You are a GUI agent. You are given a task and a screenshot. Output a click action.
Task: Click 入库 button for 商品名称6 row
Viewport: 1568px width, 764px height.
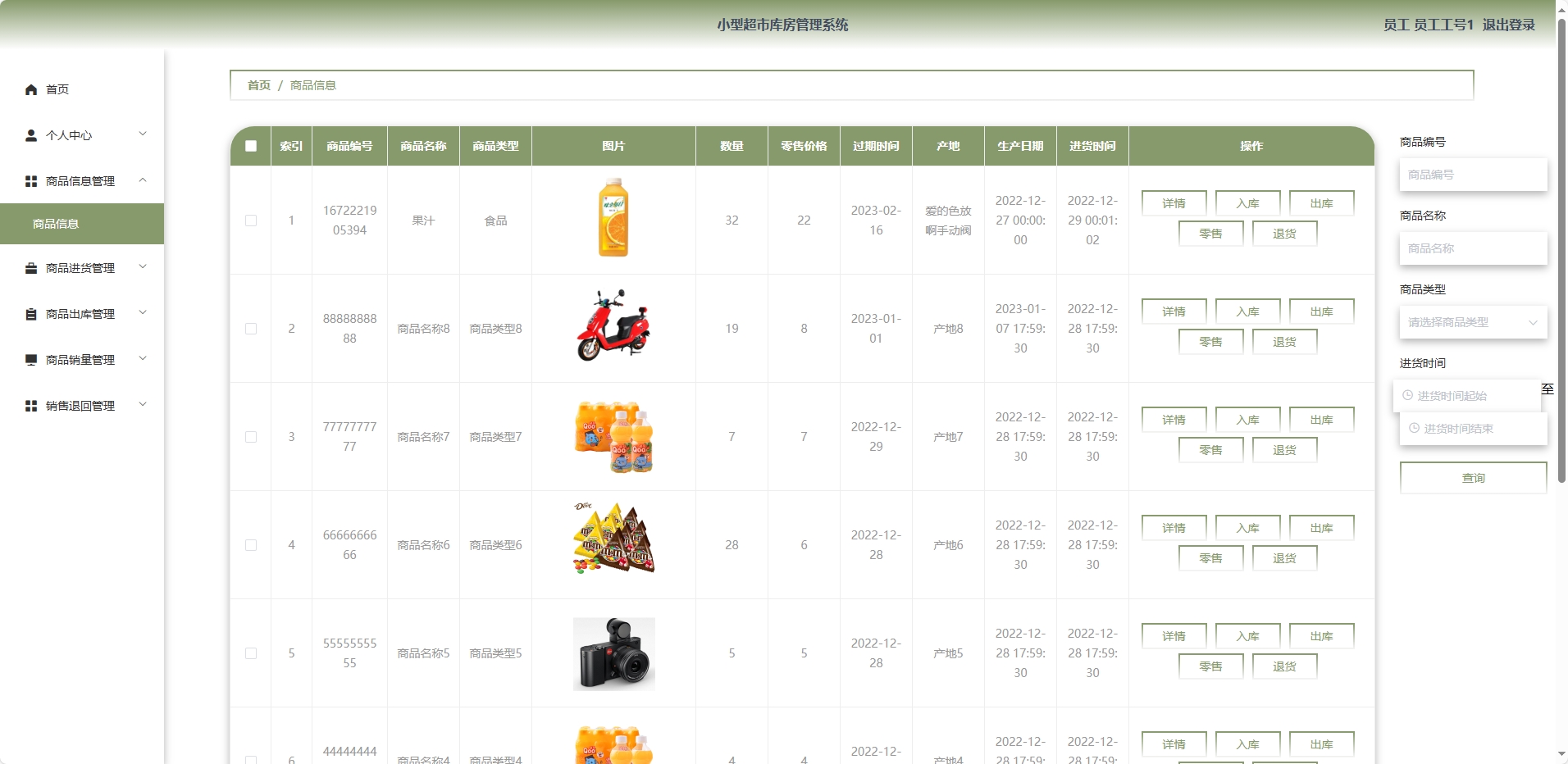1247,528
